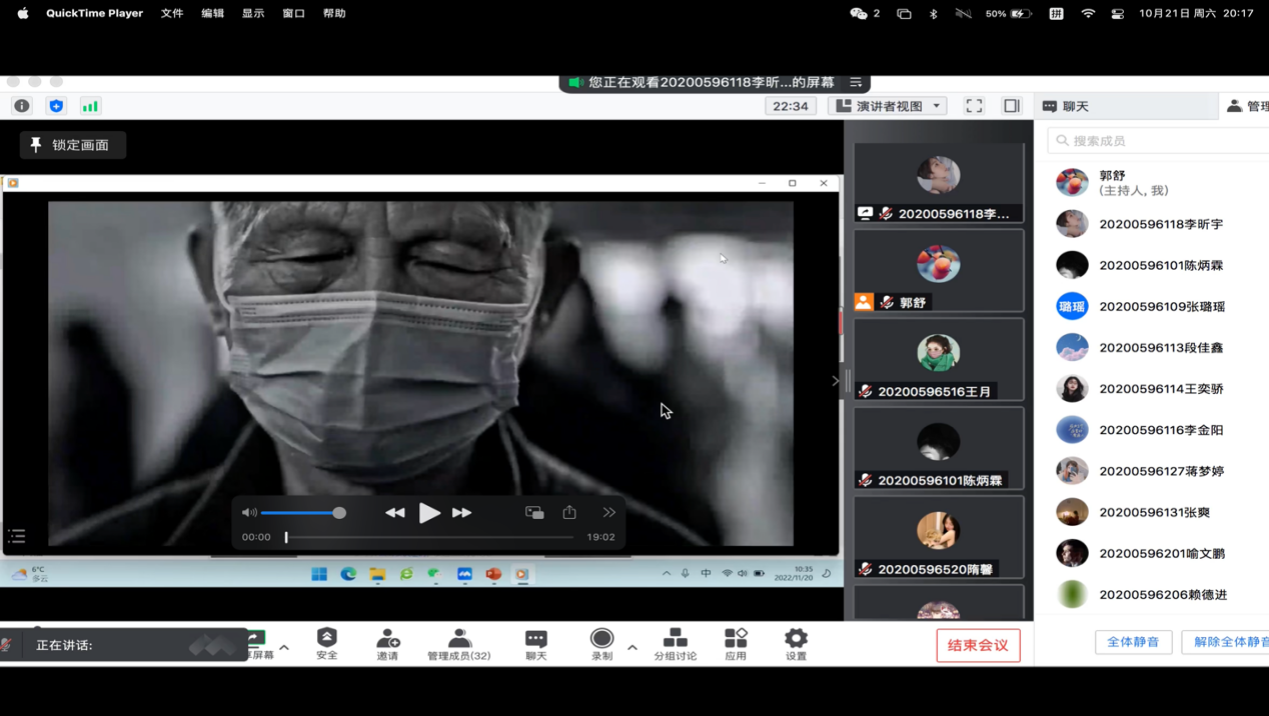Open the meeting info icon

pyautogui.click(x=22, y=106)
